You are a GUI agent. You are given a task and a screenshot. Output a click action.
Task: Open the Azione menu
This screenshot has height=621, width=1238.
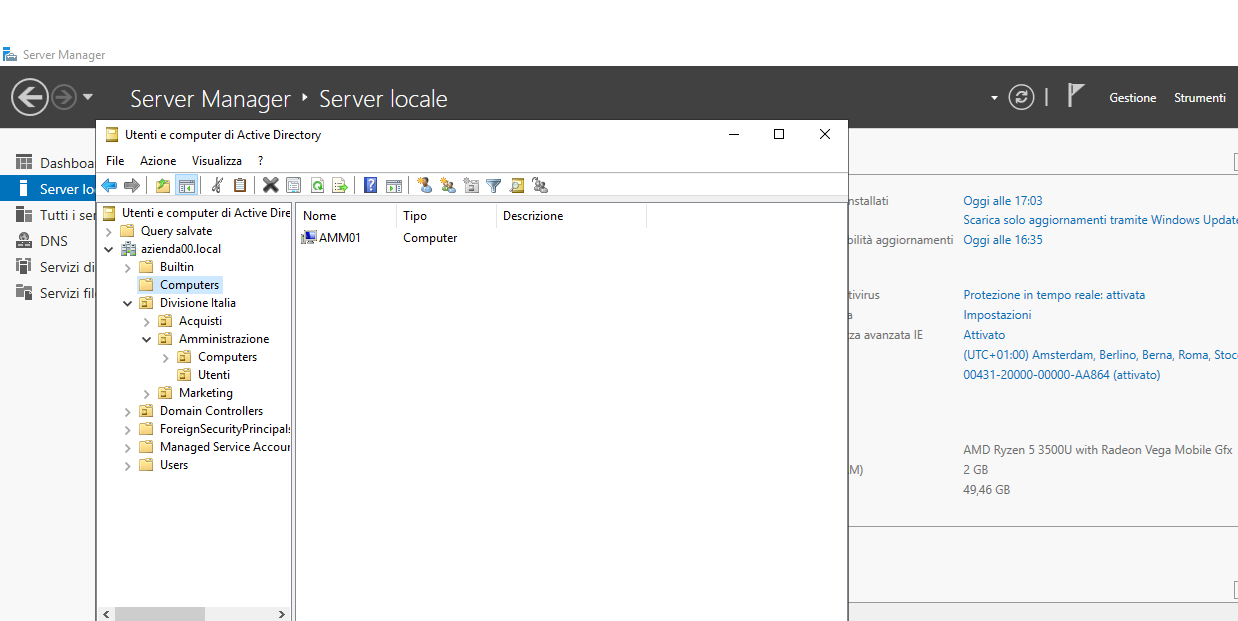point(158,160)
